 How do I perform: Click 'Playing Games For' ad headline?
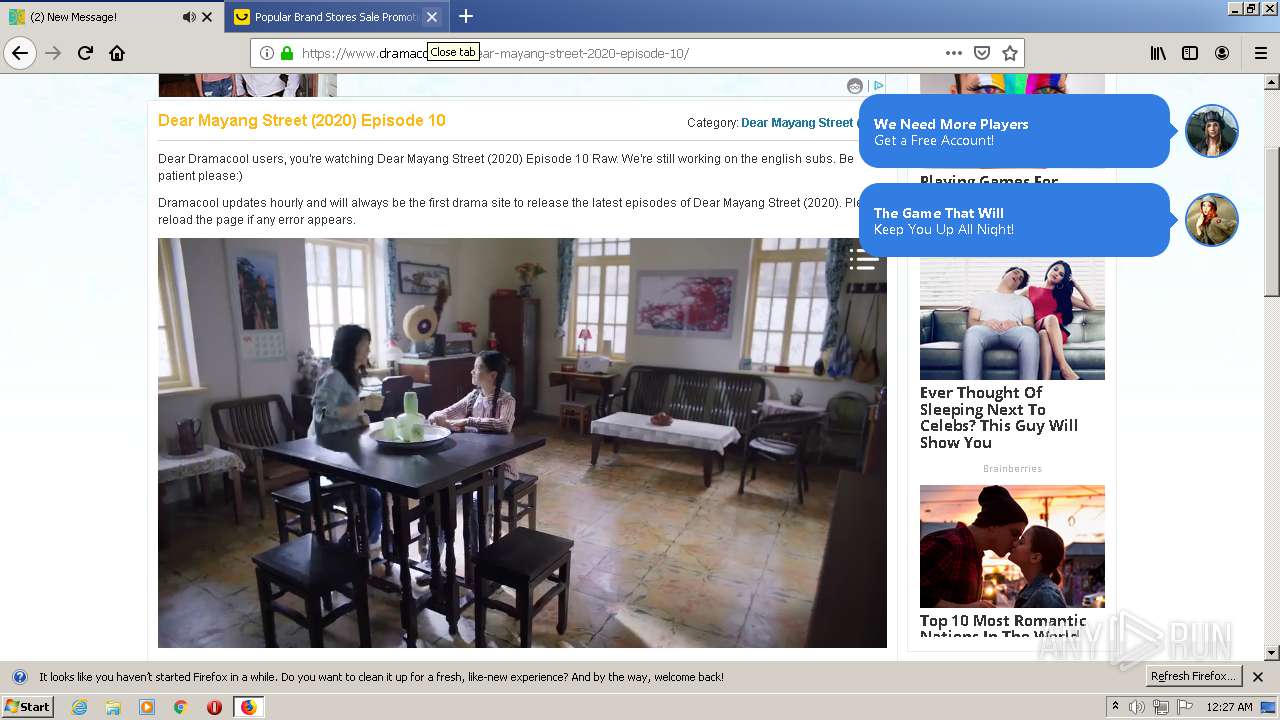pyautogui.click(x=989, y=181)
